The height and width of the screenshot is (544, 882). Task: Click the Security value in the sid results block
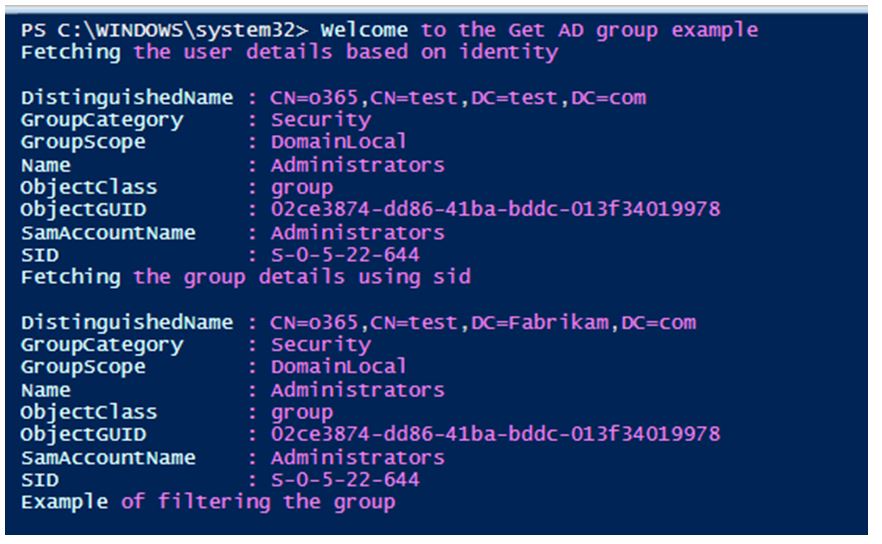[320, 345]
